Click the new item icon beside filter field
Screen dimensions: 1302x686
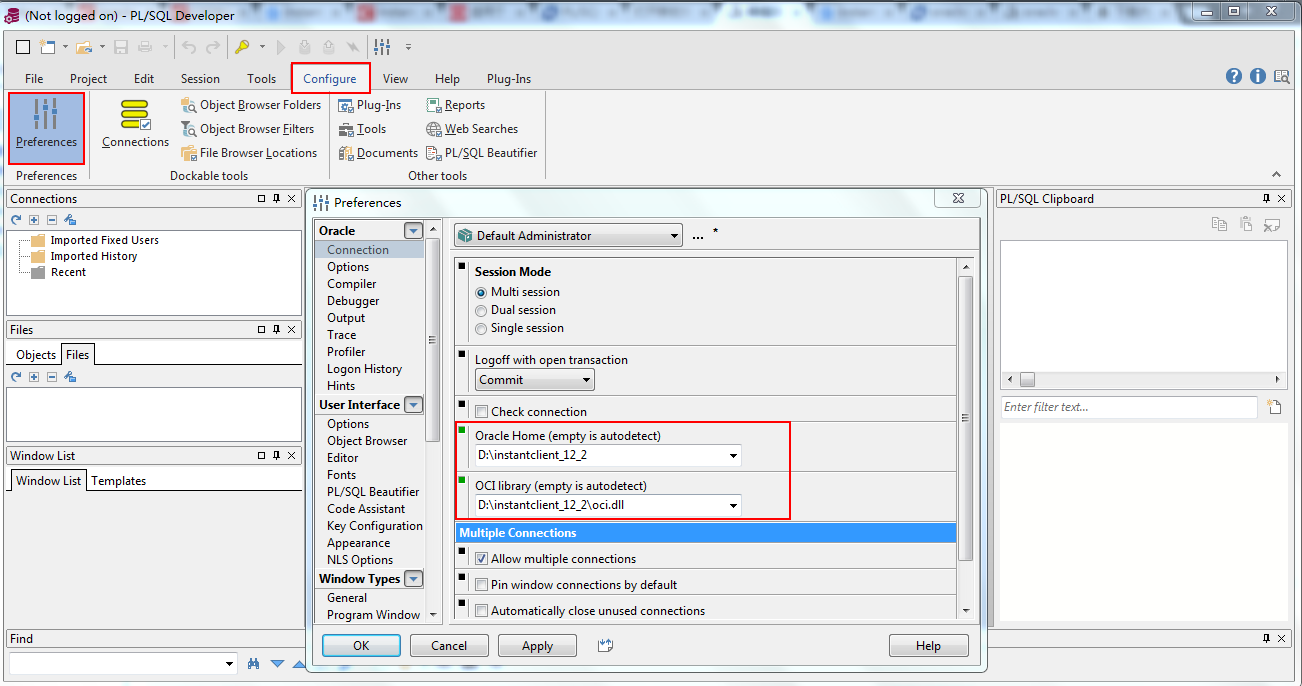1274,407
